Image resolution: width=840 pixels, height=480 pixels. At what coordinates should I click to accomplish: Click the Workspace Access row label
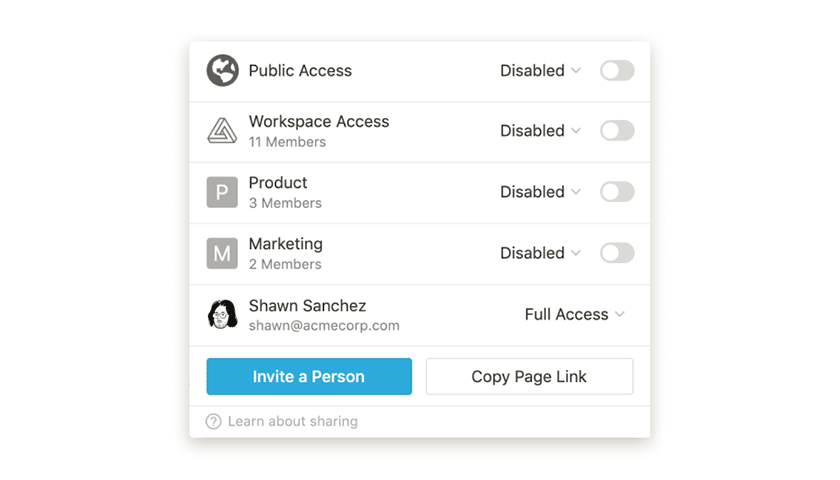[318, 122]
